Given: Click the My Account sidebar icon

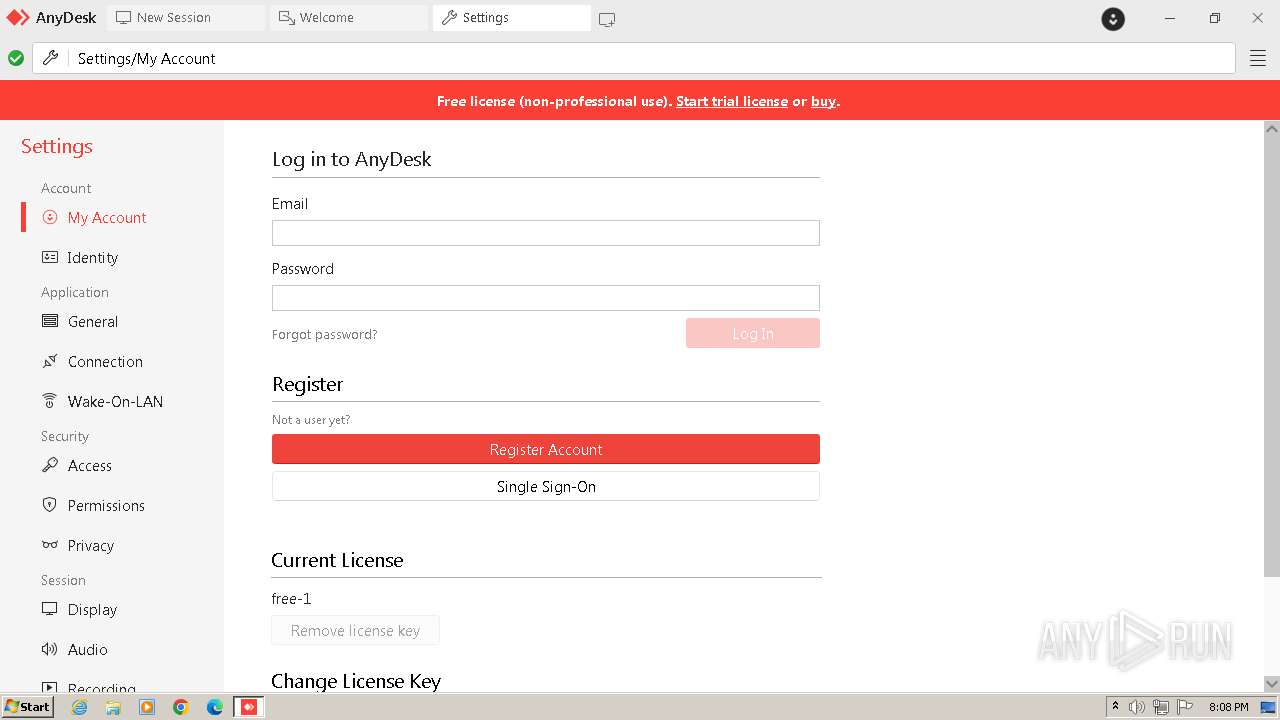Looking at the screenshot, I should point(50,217).
